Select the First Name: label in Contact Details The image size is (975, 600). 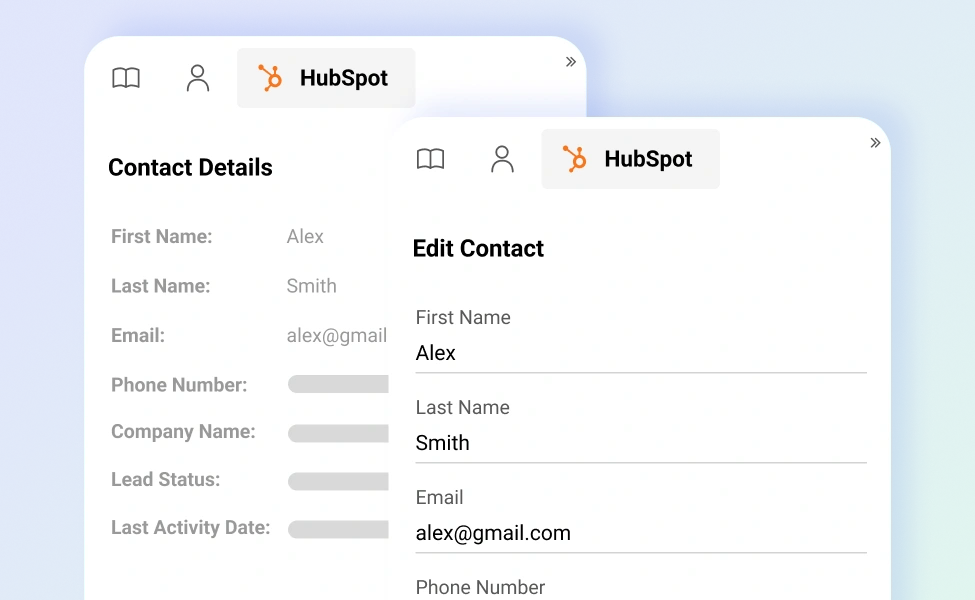pyautogui.click(x=162, y=236)
